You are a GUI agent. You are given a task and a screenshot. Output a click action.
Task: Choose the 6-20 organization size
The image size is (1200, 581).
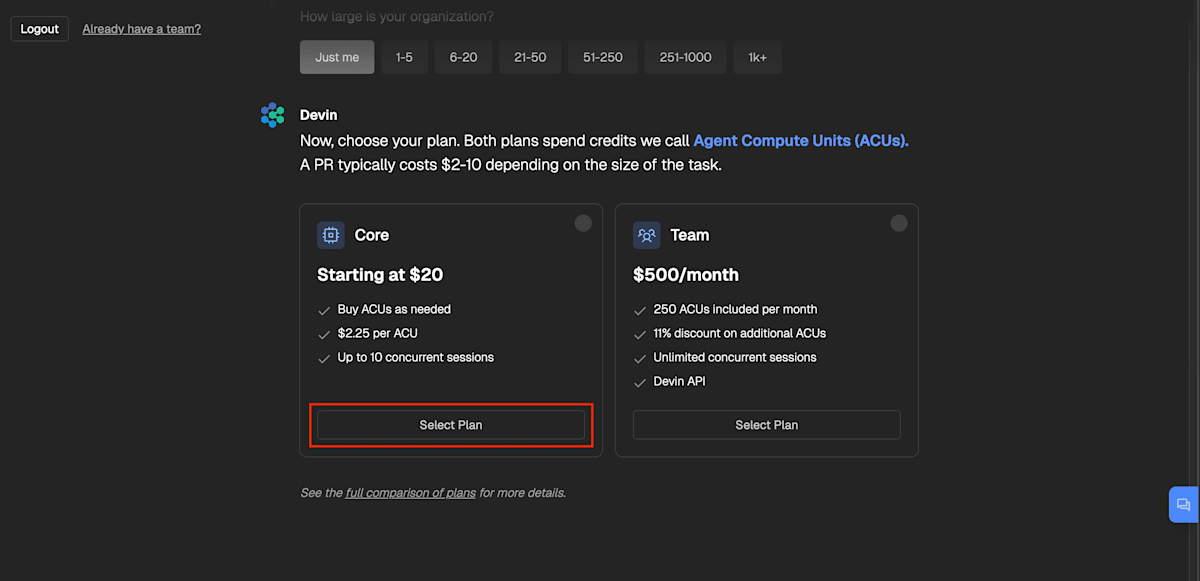[x=464, y=57]
